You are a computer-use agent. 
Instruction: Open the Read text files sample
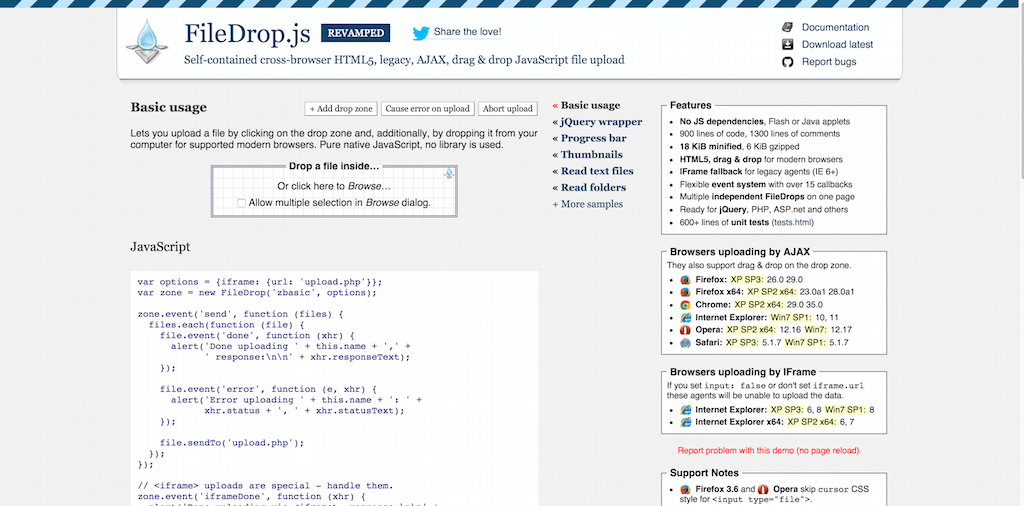pyautogui.click(x=597, y=171)
